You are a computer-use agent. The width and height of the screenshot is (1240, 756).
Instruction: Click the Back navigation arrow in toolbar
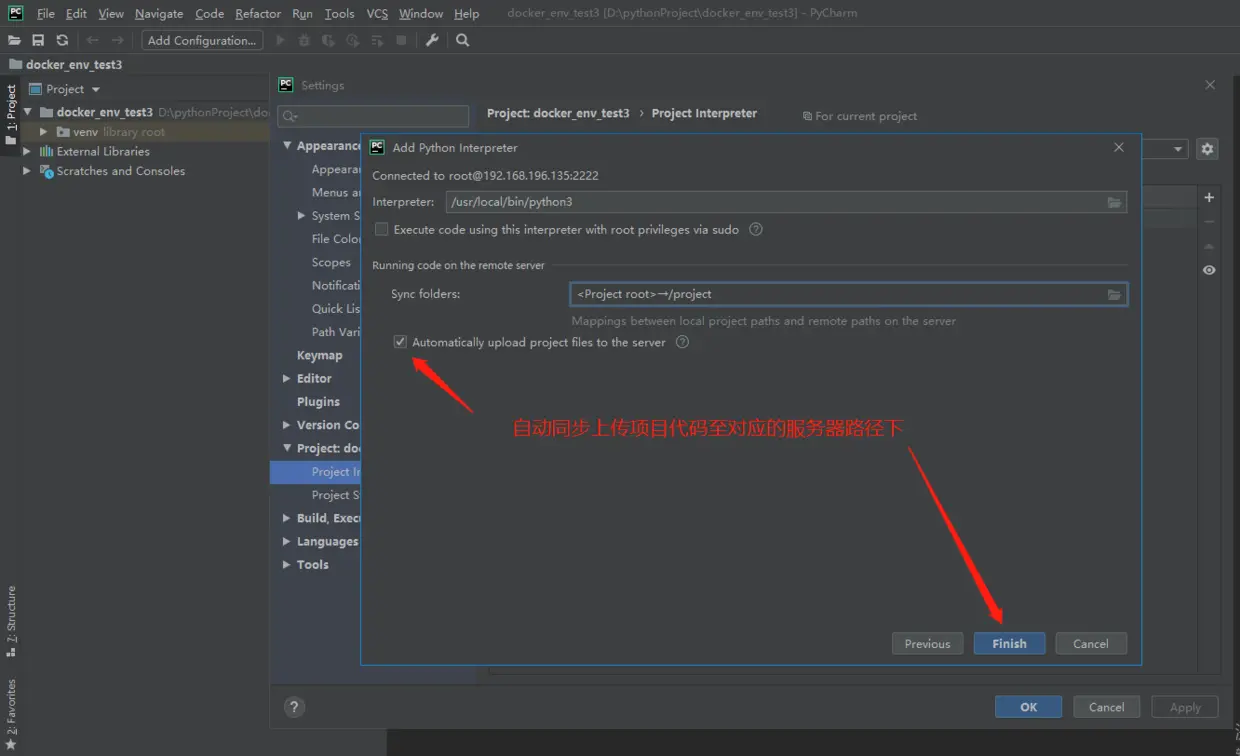[92, 40]
